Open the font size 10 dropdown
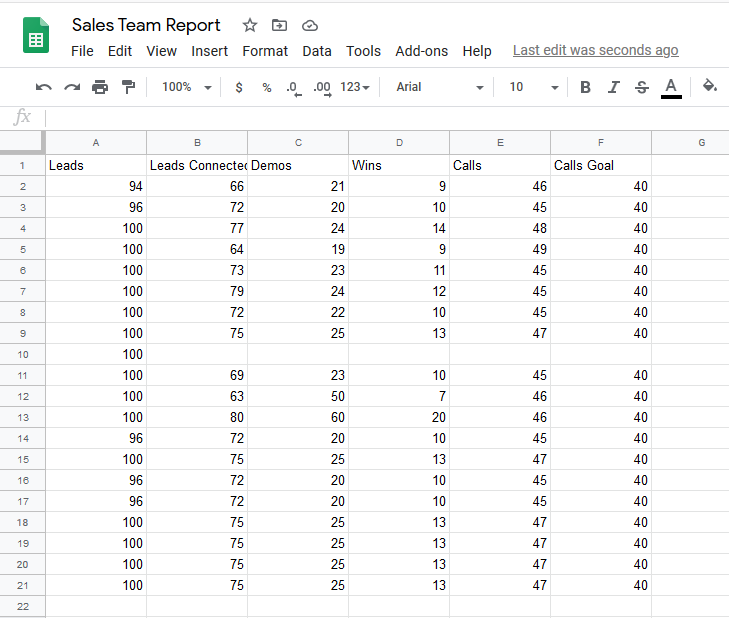 530,87
